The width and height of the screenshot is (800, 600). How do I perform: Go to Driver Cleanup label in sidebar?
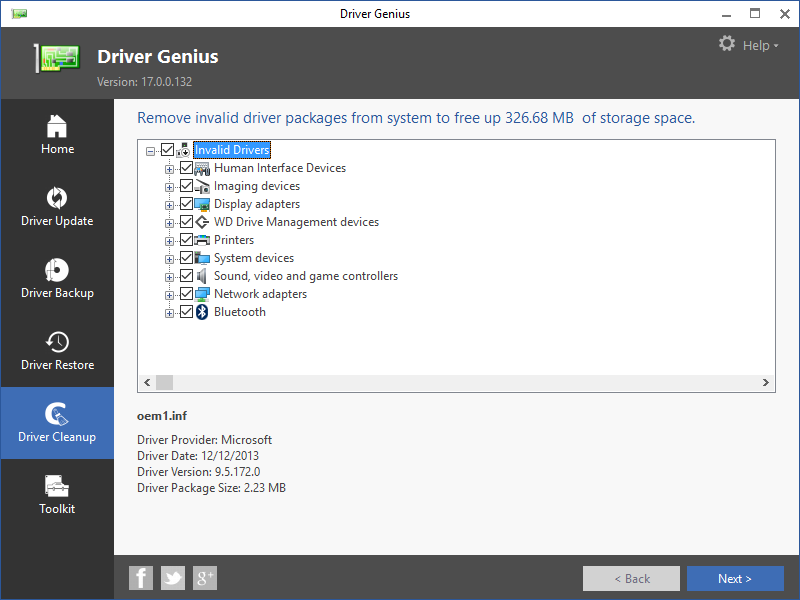click(57, 437)
